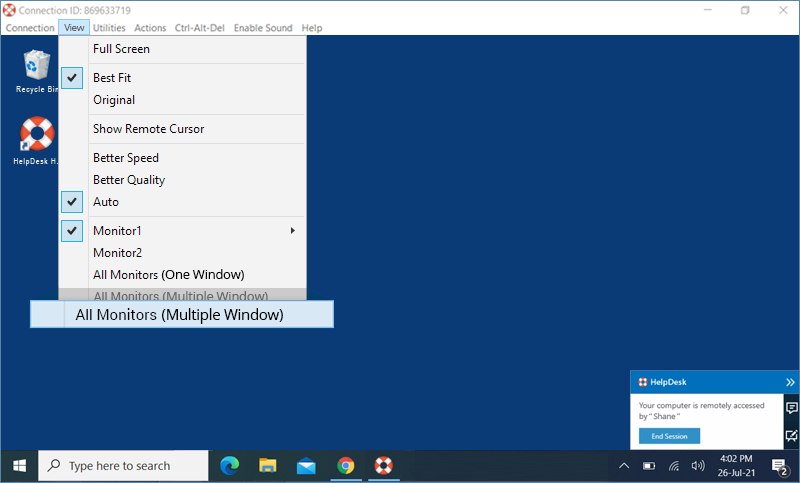
Task: Show hidden system tray icons
Action: click(x=623, y=465)
